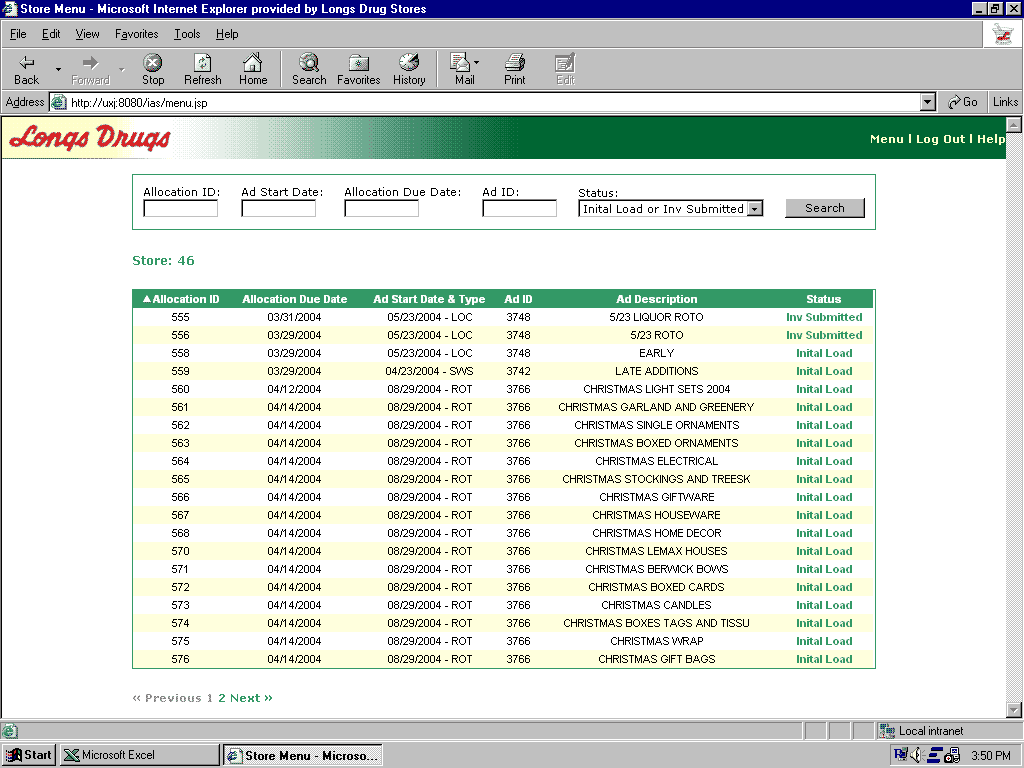
Task: Select the CHRISTMAS LIGHT SETS 2004 cell
Action: (656, 389)
